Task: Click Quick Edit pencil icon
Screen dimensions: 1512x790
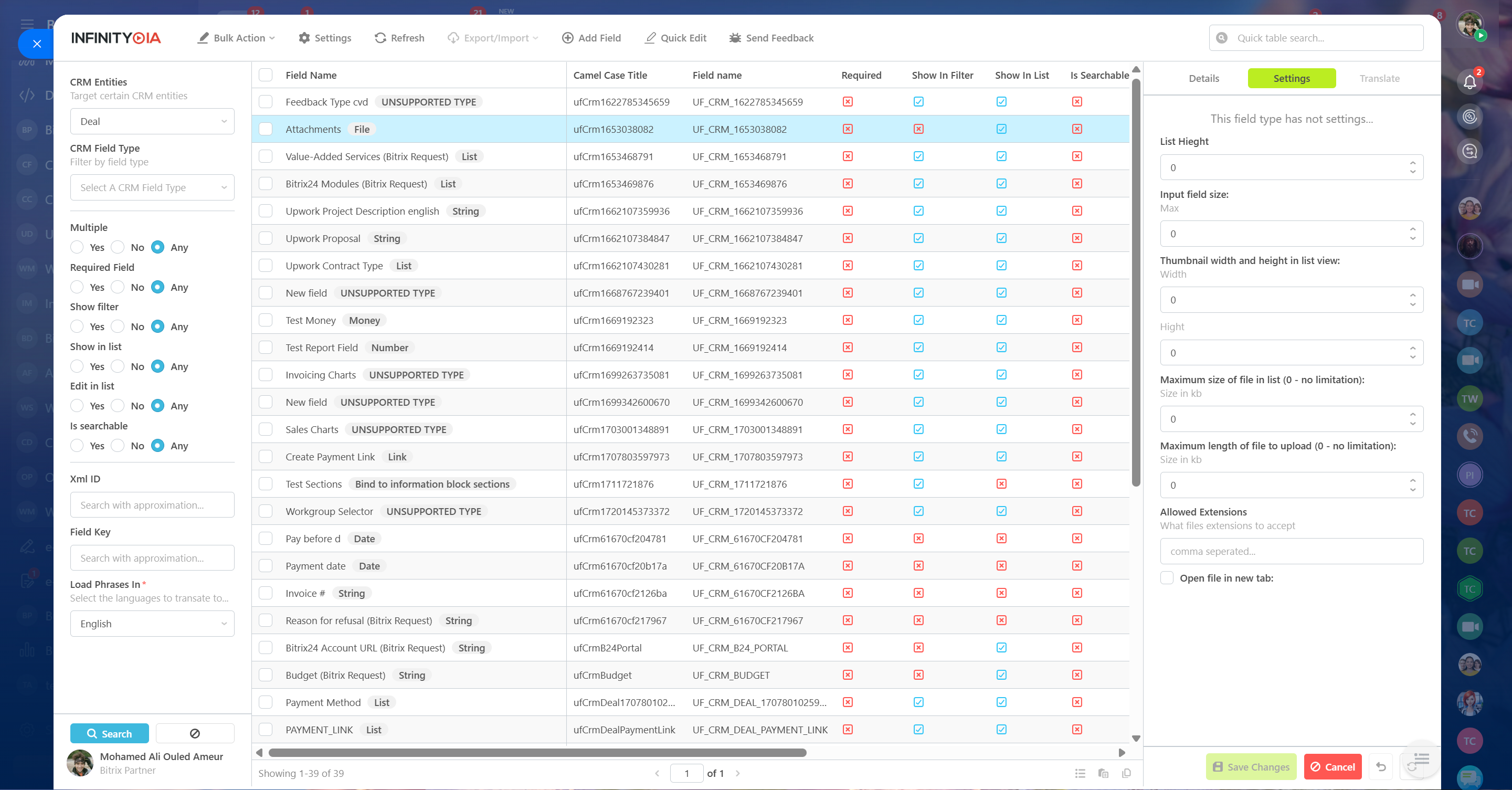Action: pyautogui.click(x=650, y=38)
